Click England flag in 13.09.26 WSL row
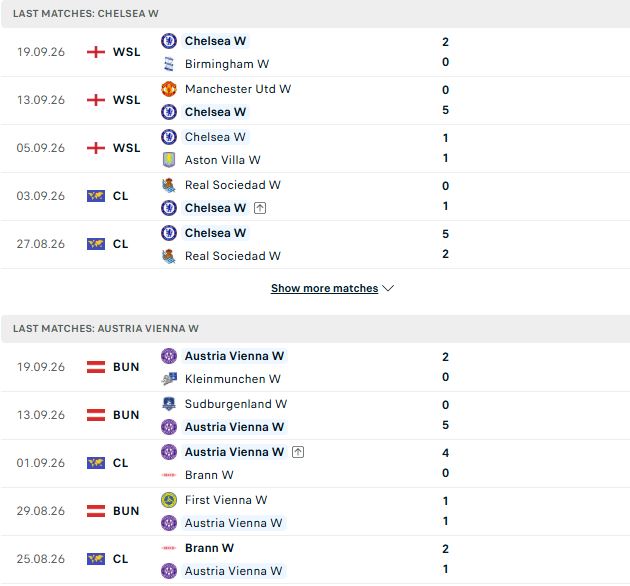Image resolution: width=630 pixels, height=586 pixels. tap(96, 100)
